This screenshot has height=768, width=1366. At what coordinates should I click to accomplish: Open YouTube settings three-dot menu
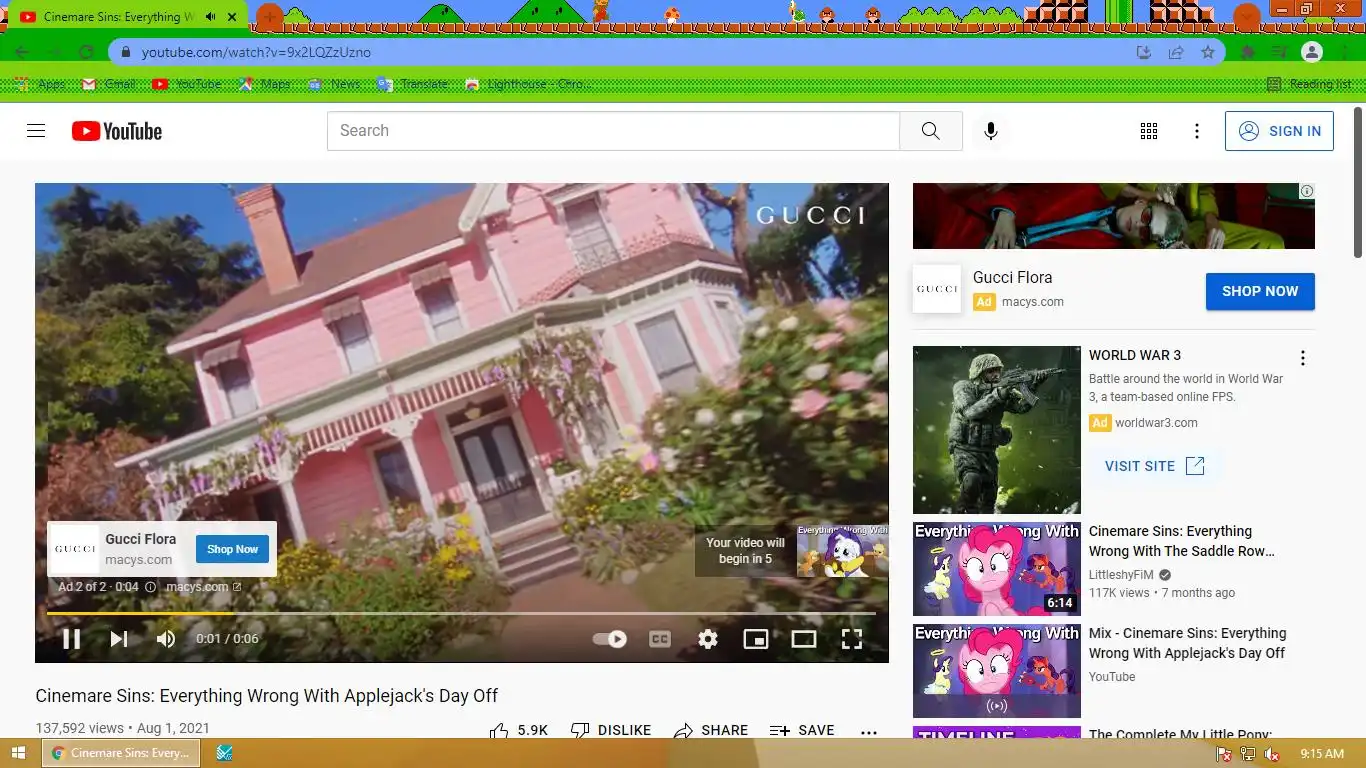1197,131
